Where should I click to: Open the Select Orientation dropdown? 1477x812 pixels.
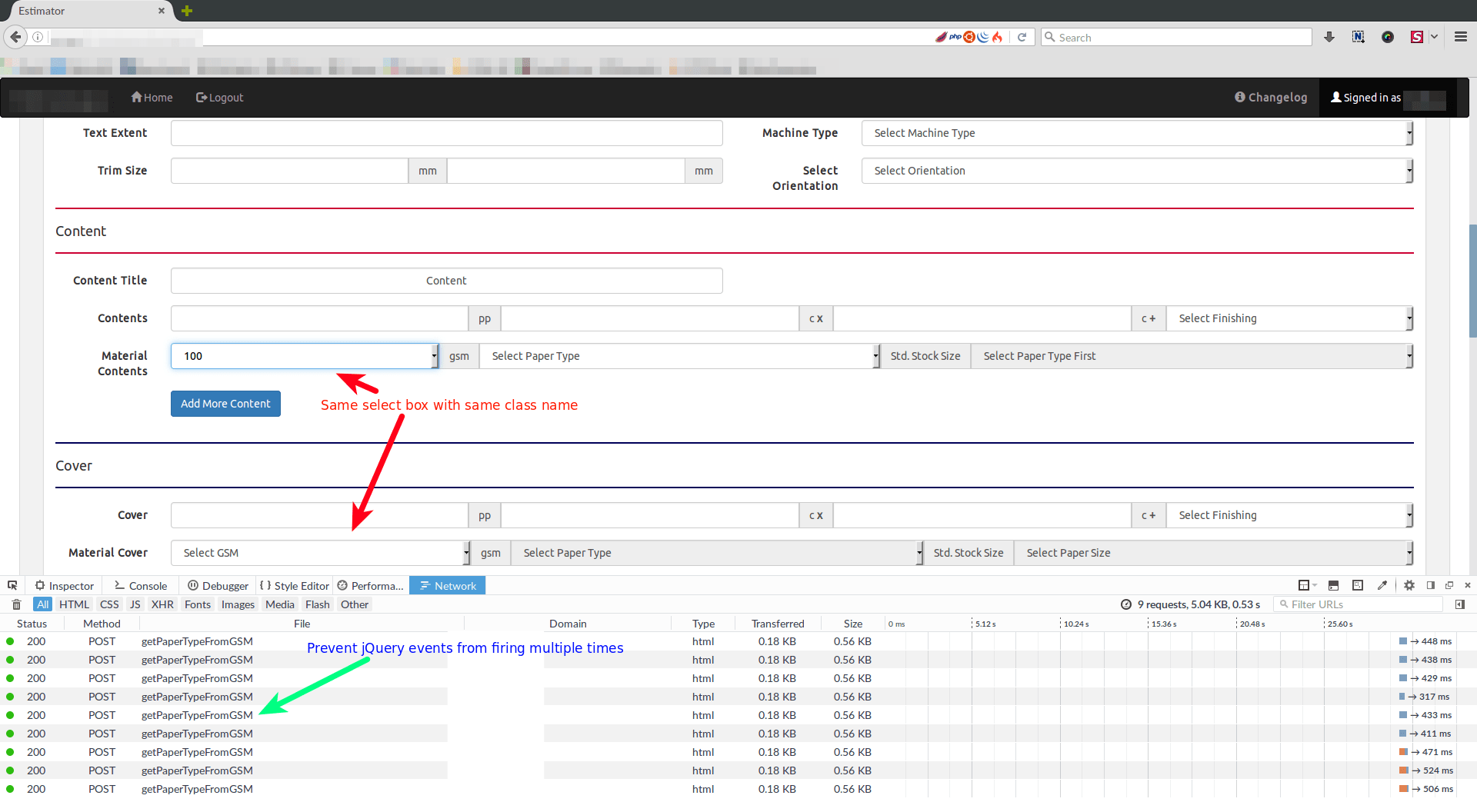click(1137, 171)
